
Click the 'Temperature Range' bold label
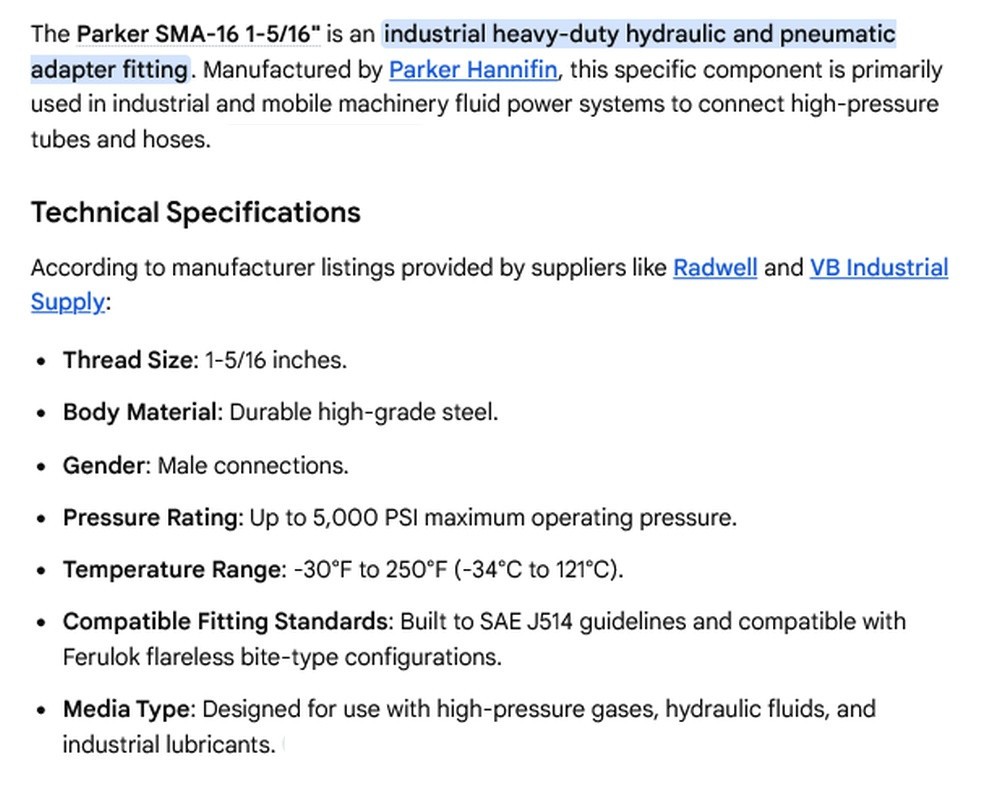[174, 569]
